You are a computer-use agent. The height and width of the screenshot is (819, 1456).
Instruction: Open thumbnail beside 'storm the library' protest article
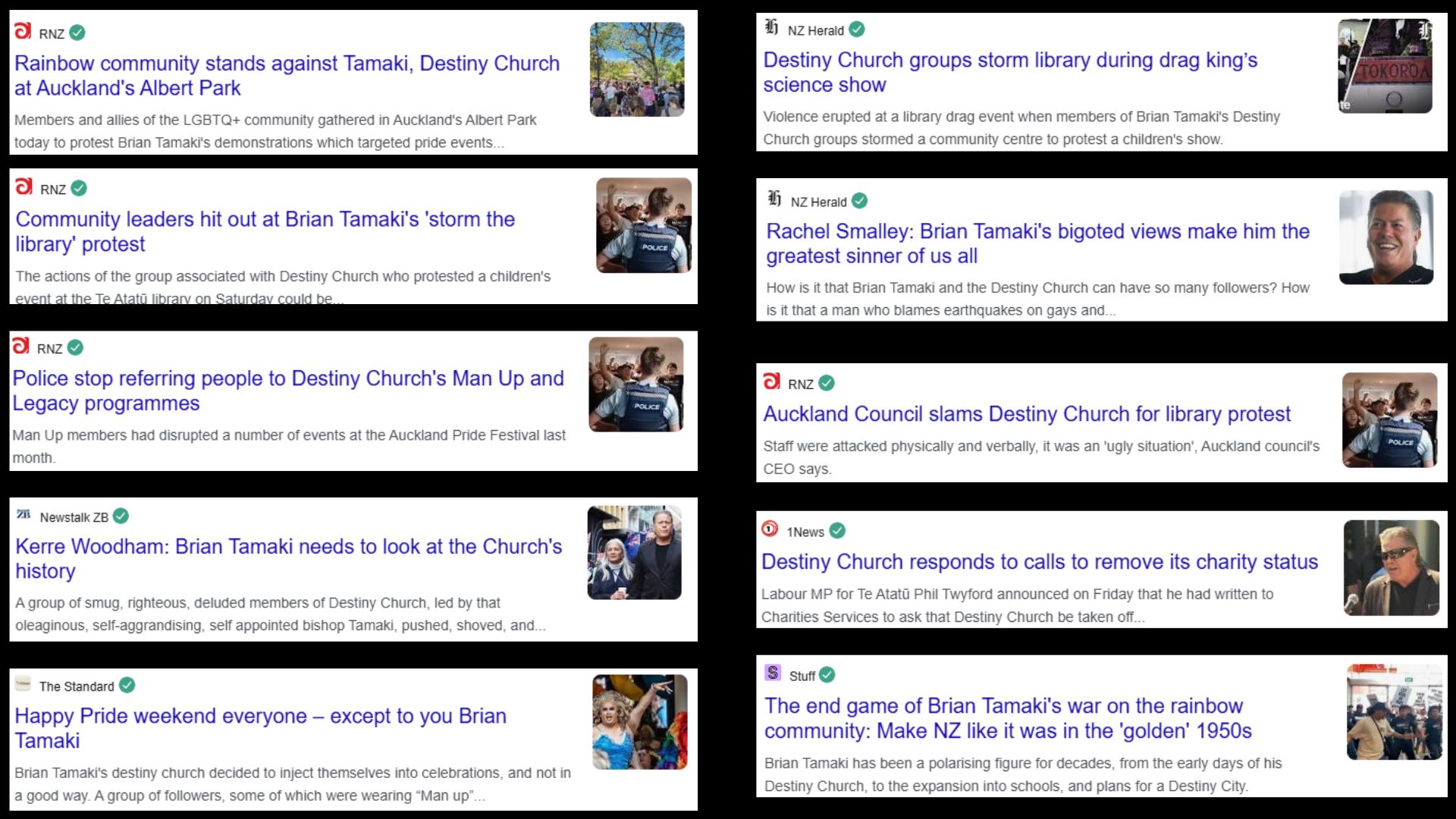644,225
